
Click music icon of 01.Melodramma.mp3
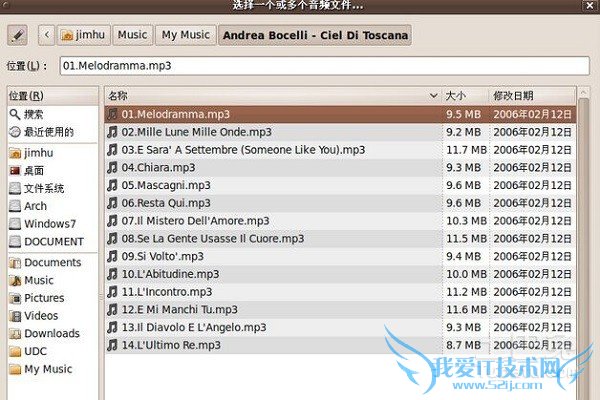click(x=112, y=114)
